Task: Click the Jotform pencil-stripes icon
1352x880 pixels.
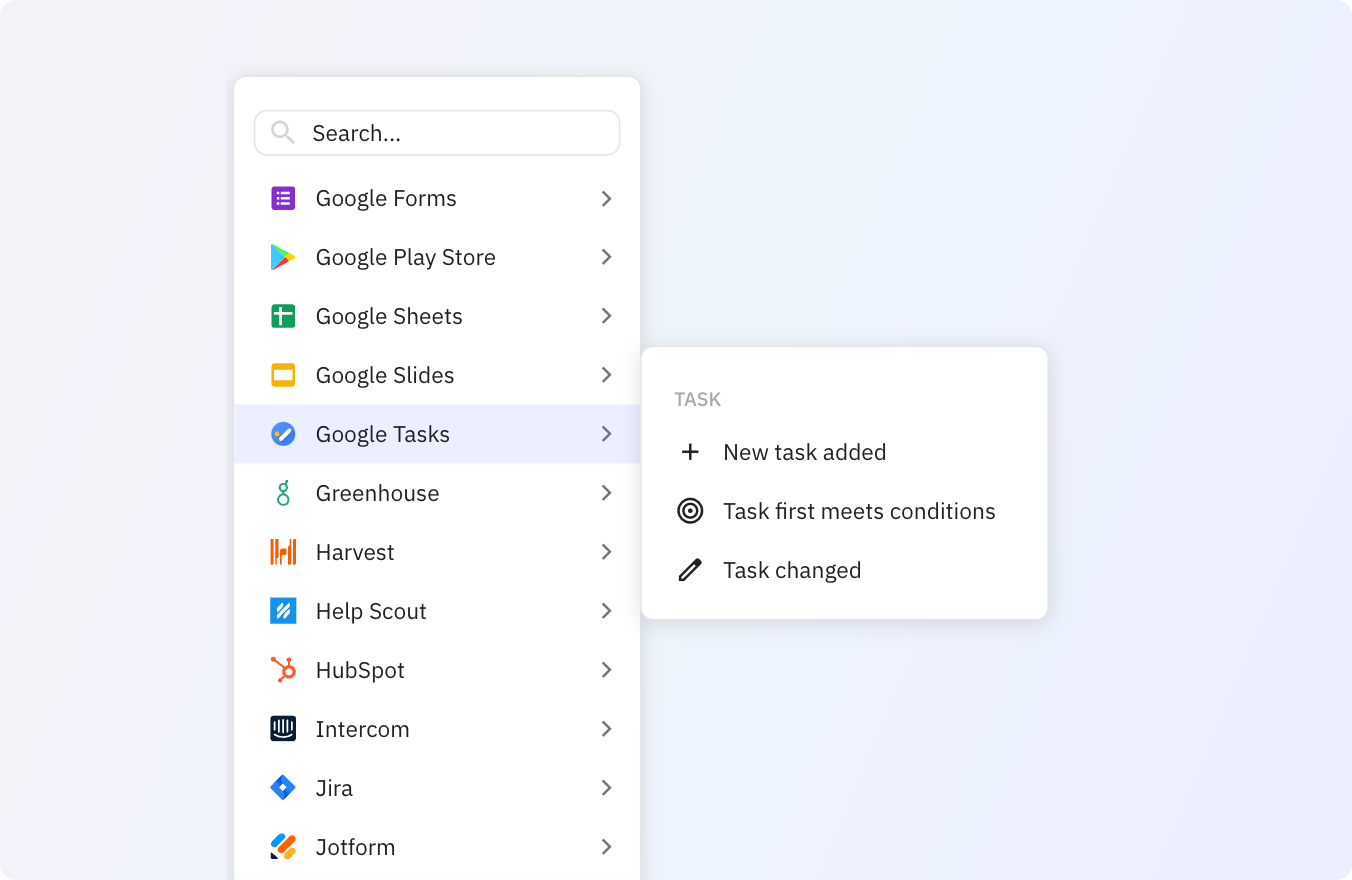Action: [x=283, y=847]
